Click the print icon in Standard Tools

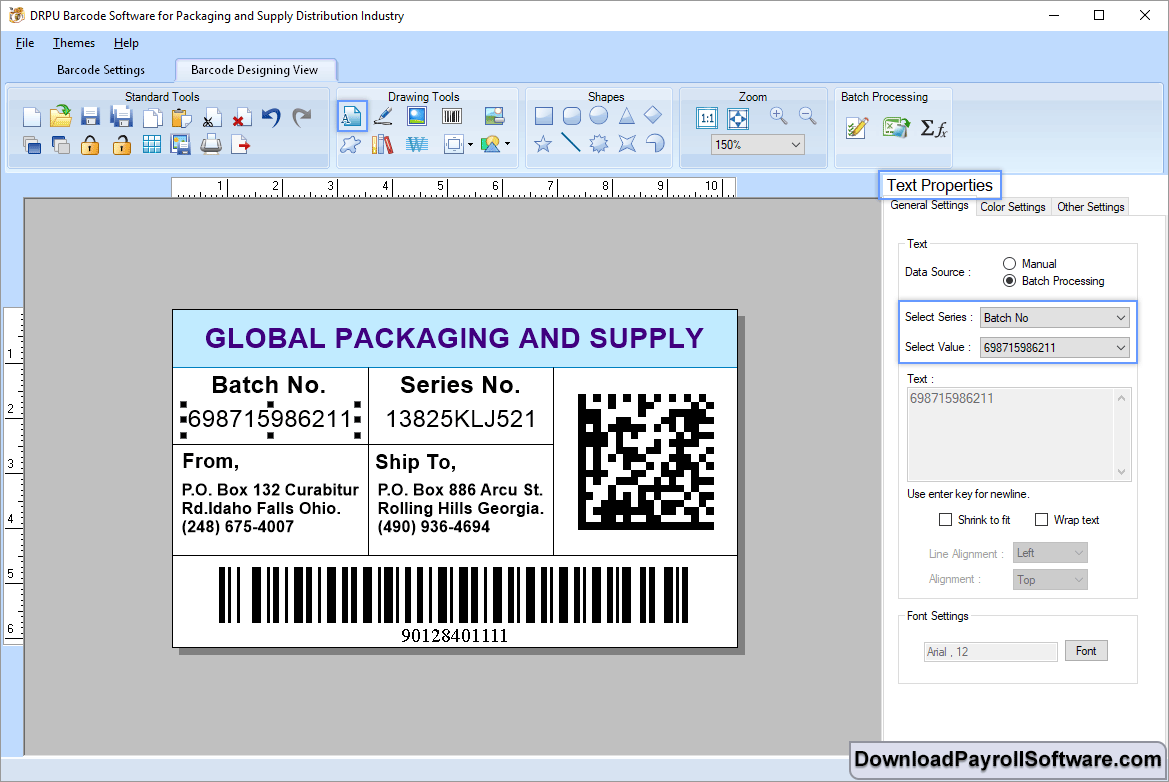click(211, 145)
